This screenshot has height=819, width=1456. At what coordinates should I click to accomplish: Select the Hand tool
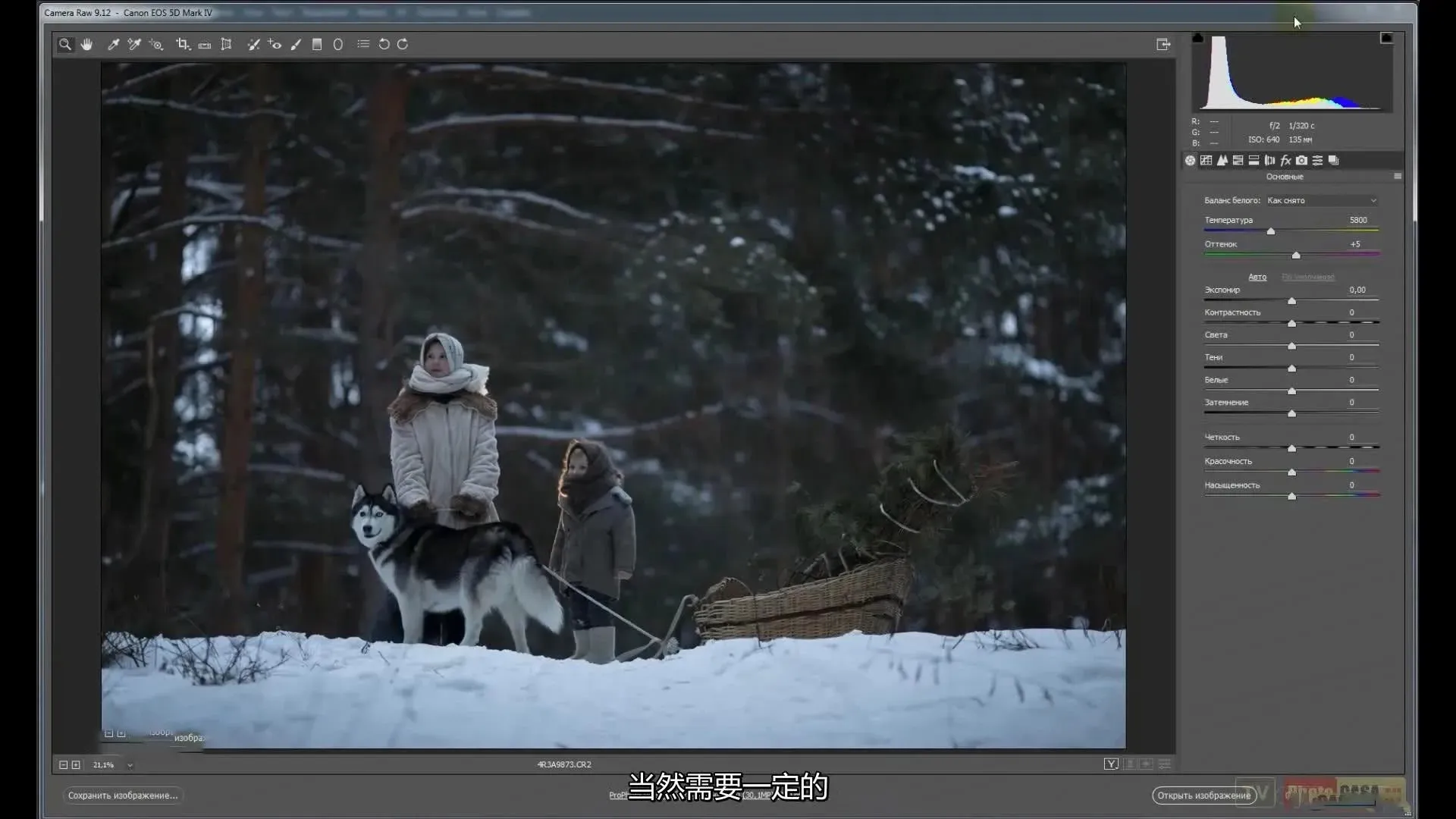point(86,45)
